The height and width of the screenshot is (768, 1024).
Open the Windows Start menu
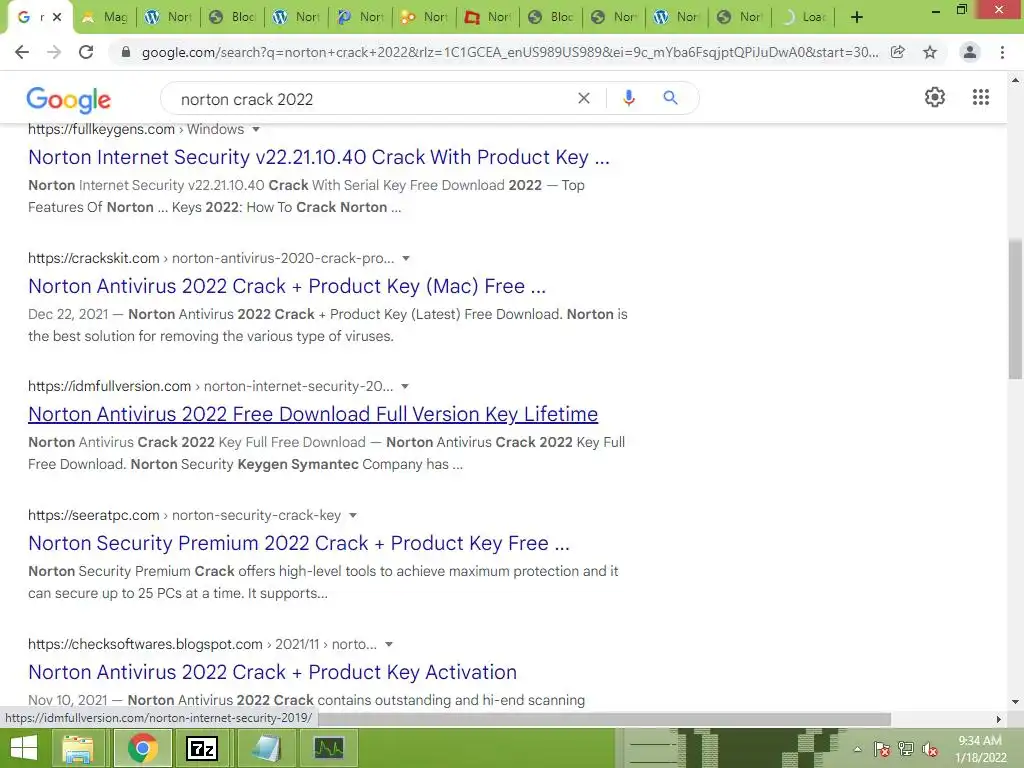24,748
